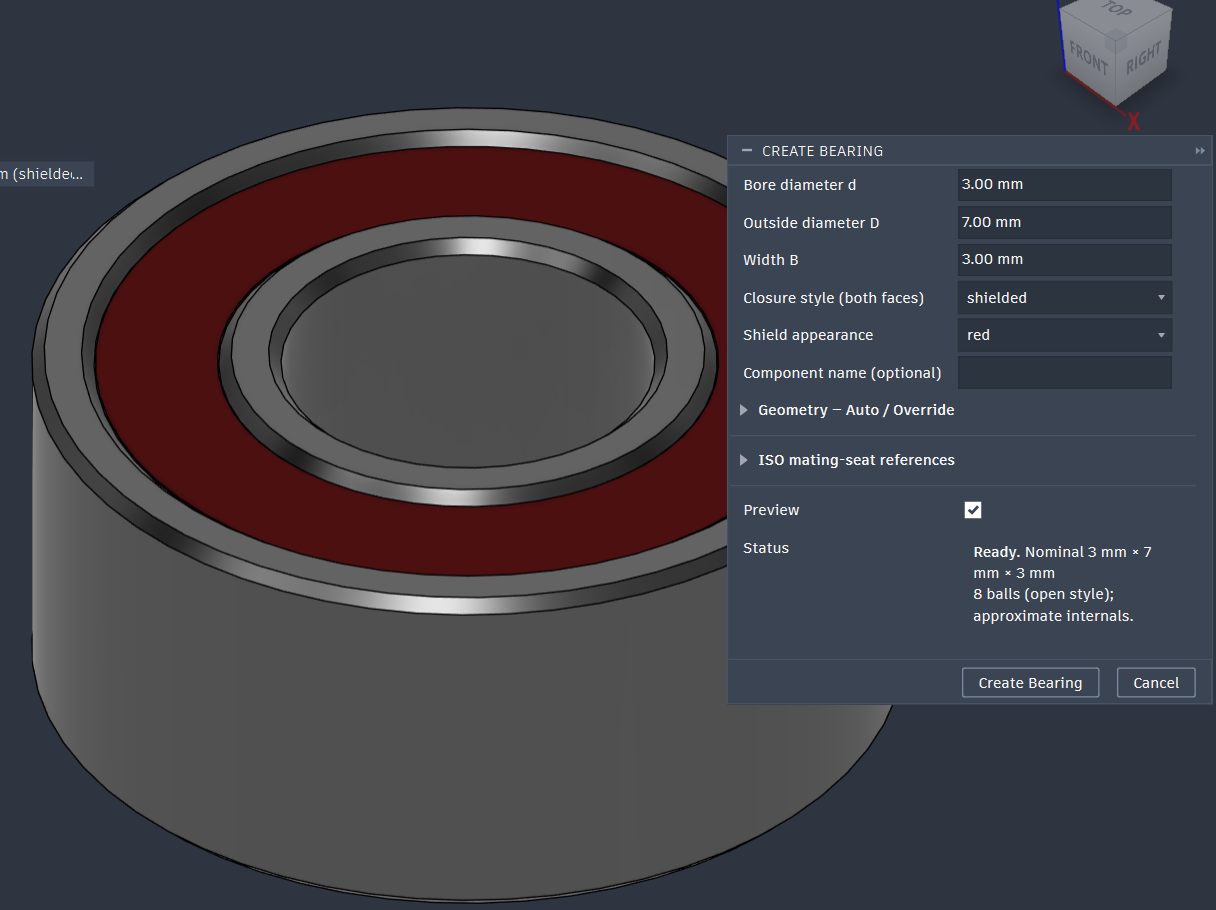Click the Component name input field
This screenshot has height=910, width=1216.
1065,372
